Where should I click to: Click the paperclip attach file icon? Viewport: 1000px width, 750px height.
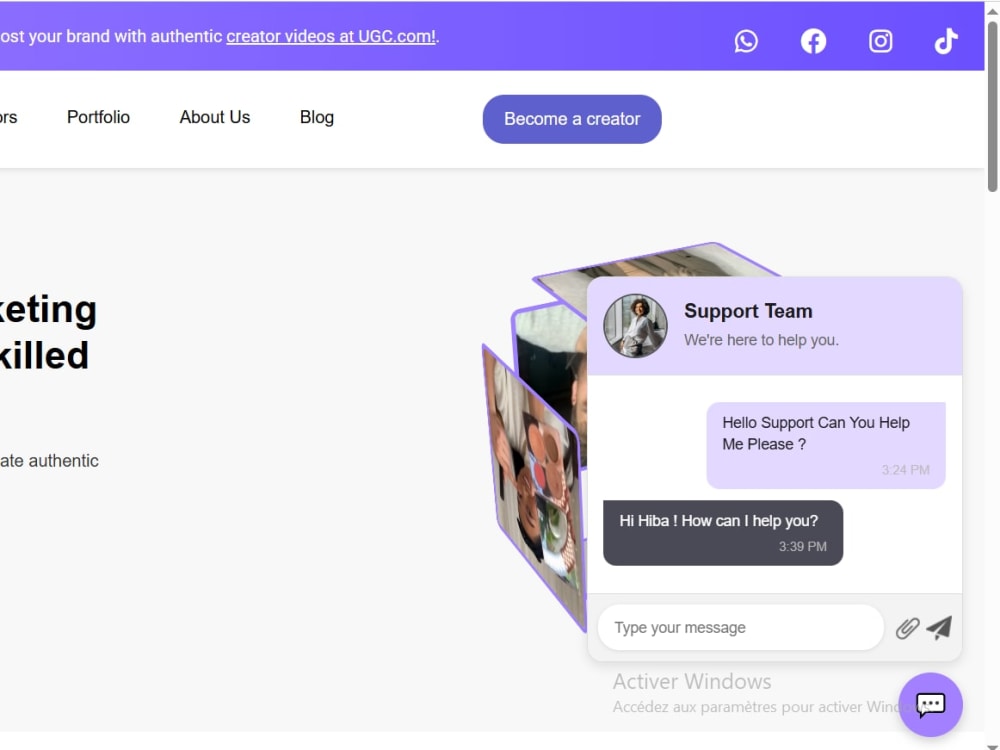tap(907, 628)
